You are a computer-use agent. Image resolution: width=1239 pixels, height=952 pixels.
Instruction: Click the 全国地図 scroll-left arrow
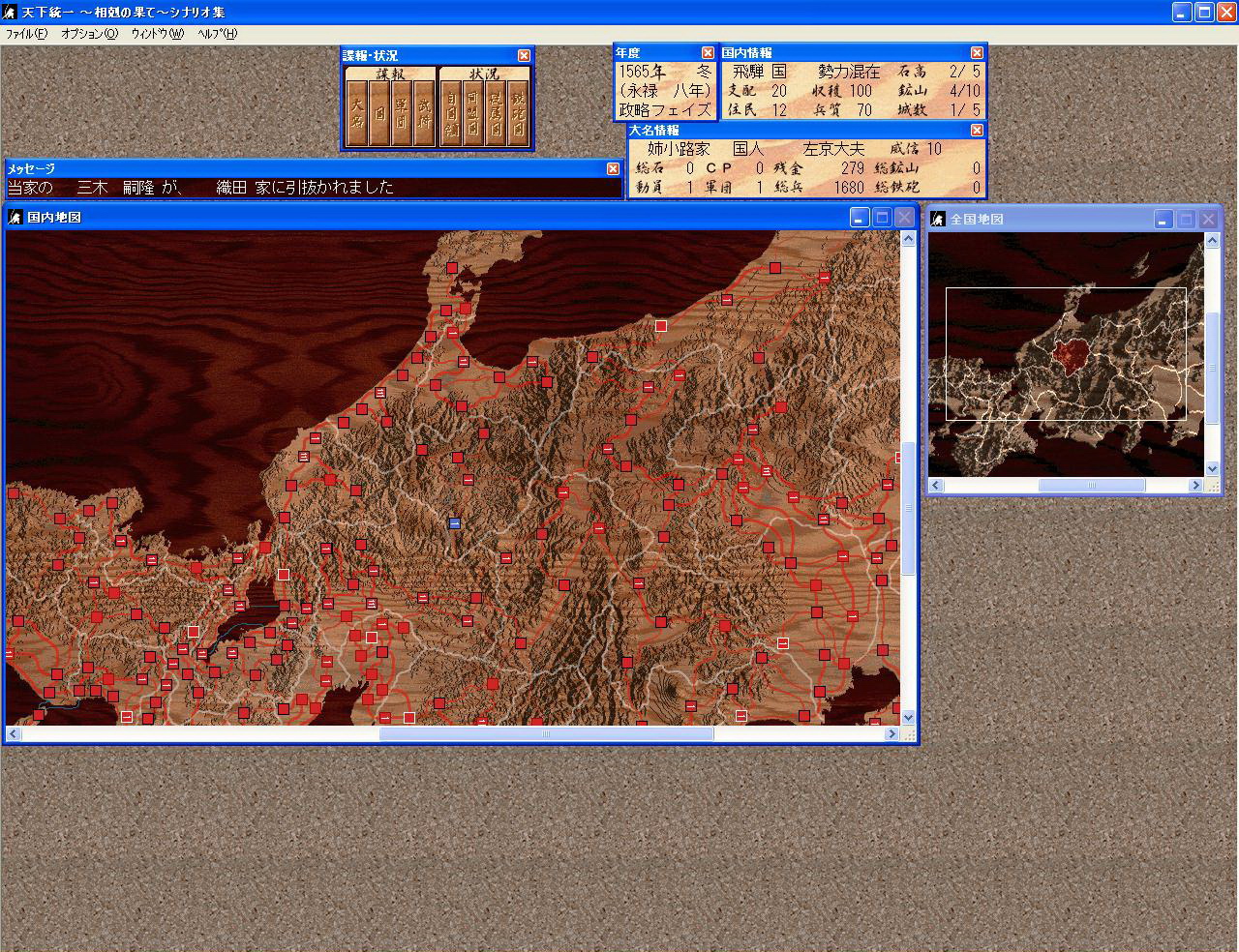pyautogui.click(x=935, y=486)
